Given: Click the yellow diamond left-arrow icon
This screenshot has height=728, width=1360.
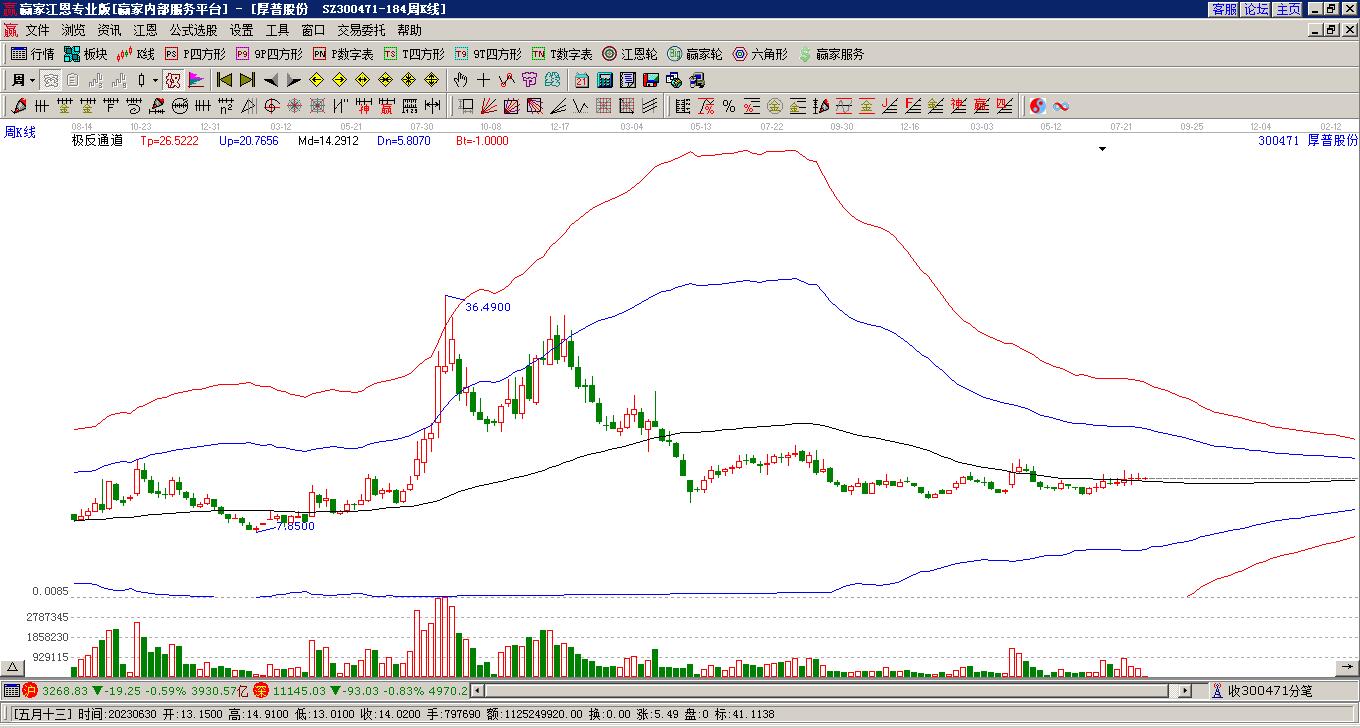Looking at the screenshot, I should [317, 80].
